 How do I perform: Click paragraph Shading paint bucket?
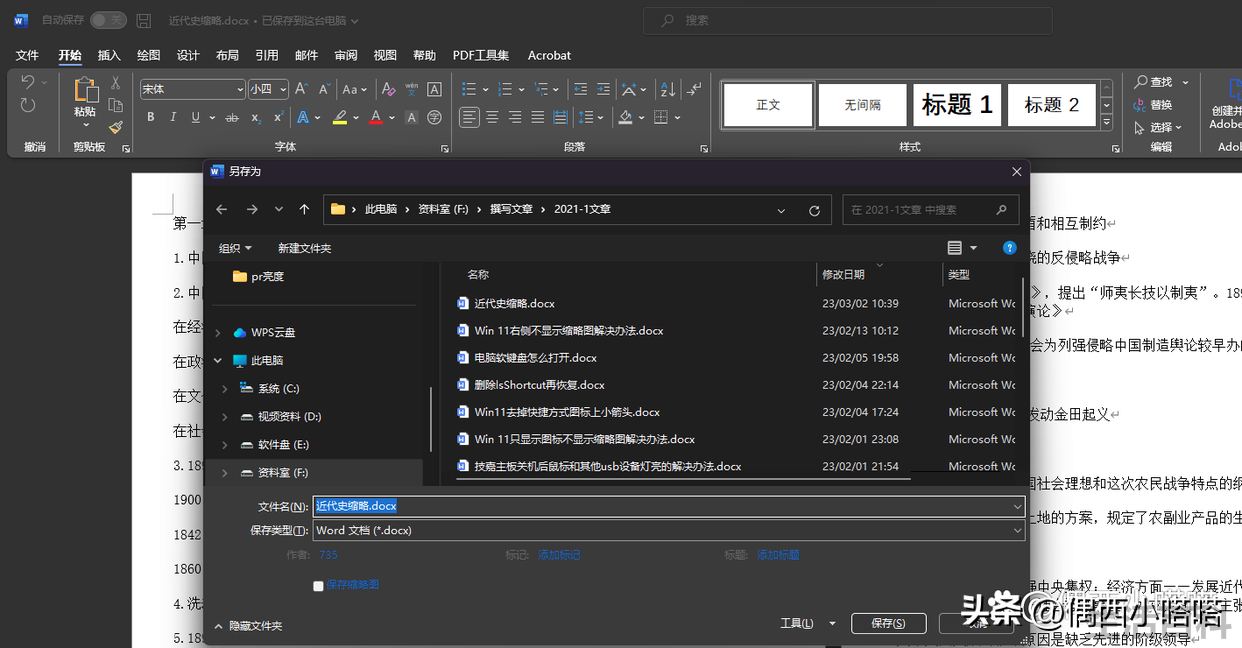pos(625,117)
